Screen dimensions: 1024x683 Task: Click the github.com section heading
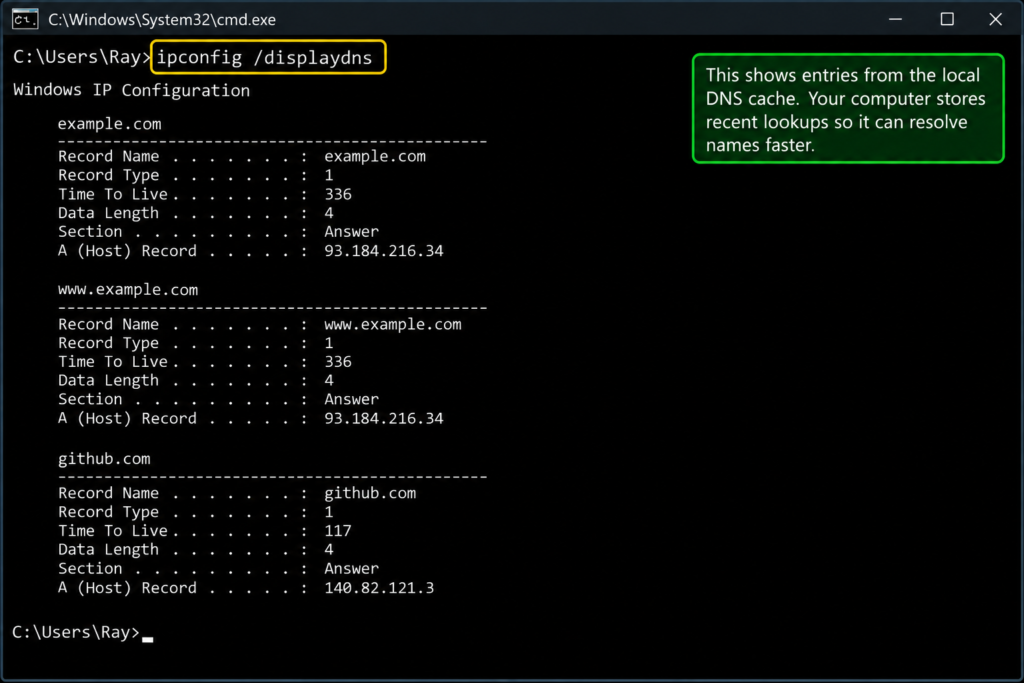click(x=104, y=459)
